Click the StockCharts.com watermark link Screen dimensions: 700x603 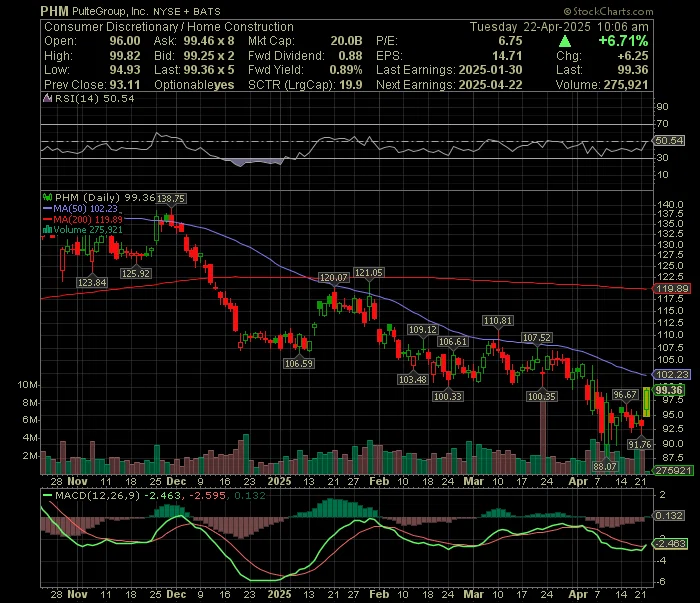(608, 11)
